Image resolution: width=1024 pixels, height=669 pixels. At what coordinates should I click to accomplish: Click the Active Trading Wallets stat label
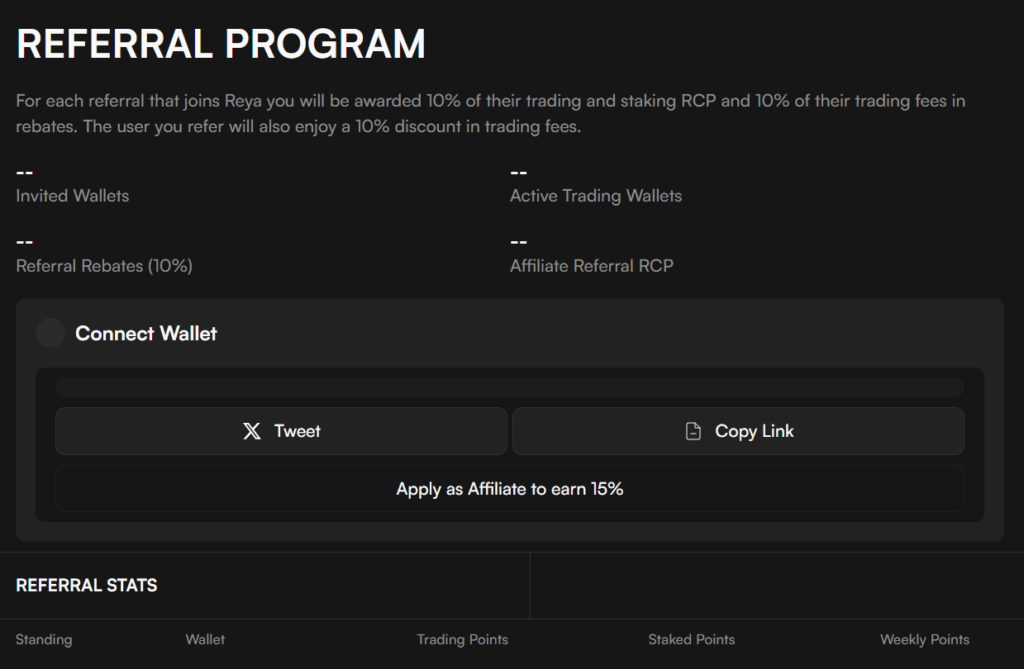[x=595, y=196]
